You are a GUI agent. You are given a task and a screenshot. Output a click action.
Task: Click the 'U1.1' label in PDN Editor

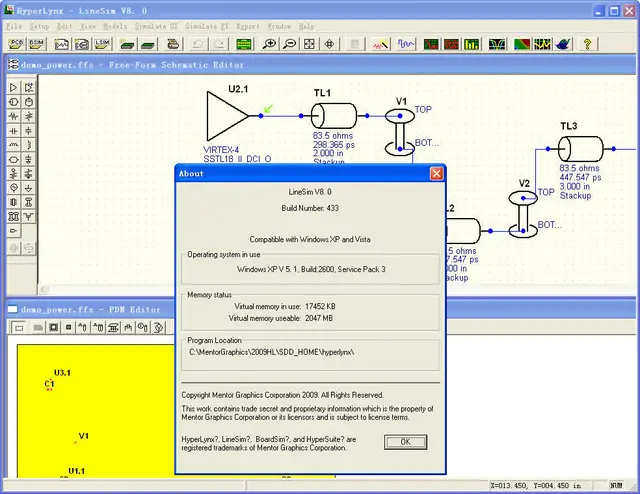[x=76, y=471]
